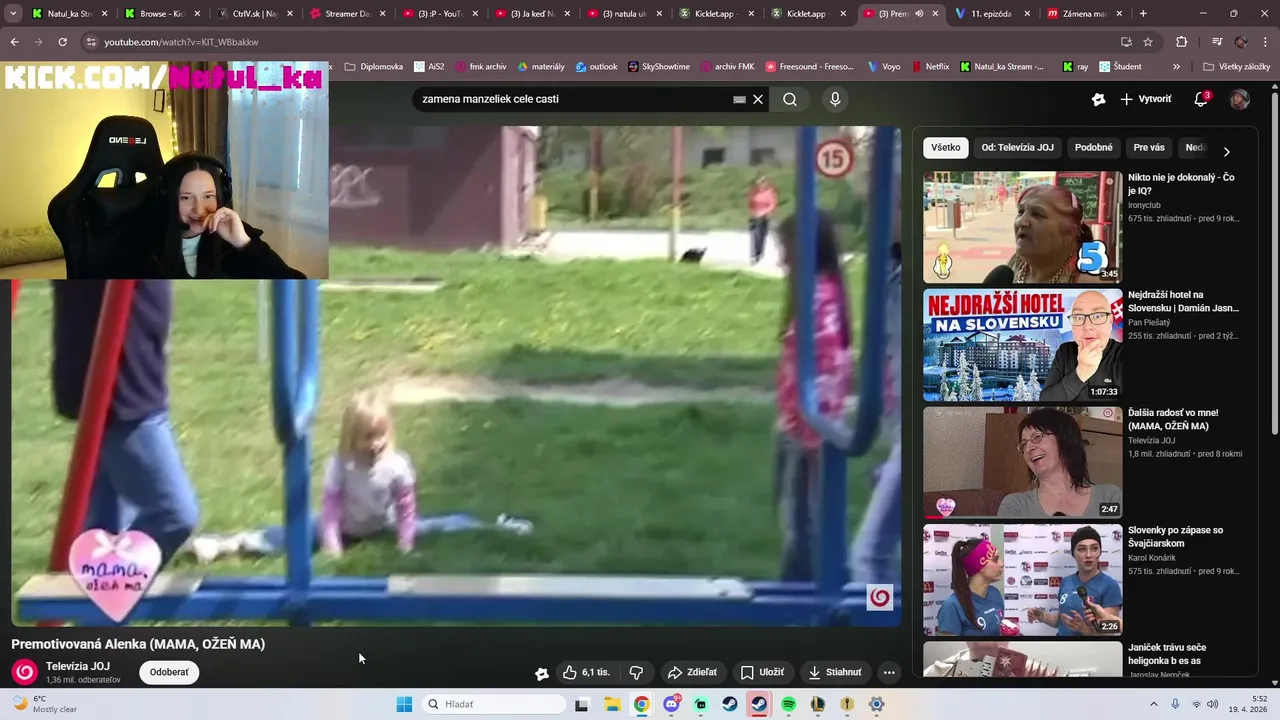Open volume control in system tray
The image size is (1280, 720).
(1212, 704)
